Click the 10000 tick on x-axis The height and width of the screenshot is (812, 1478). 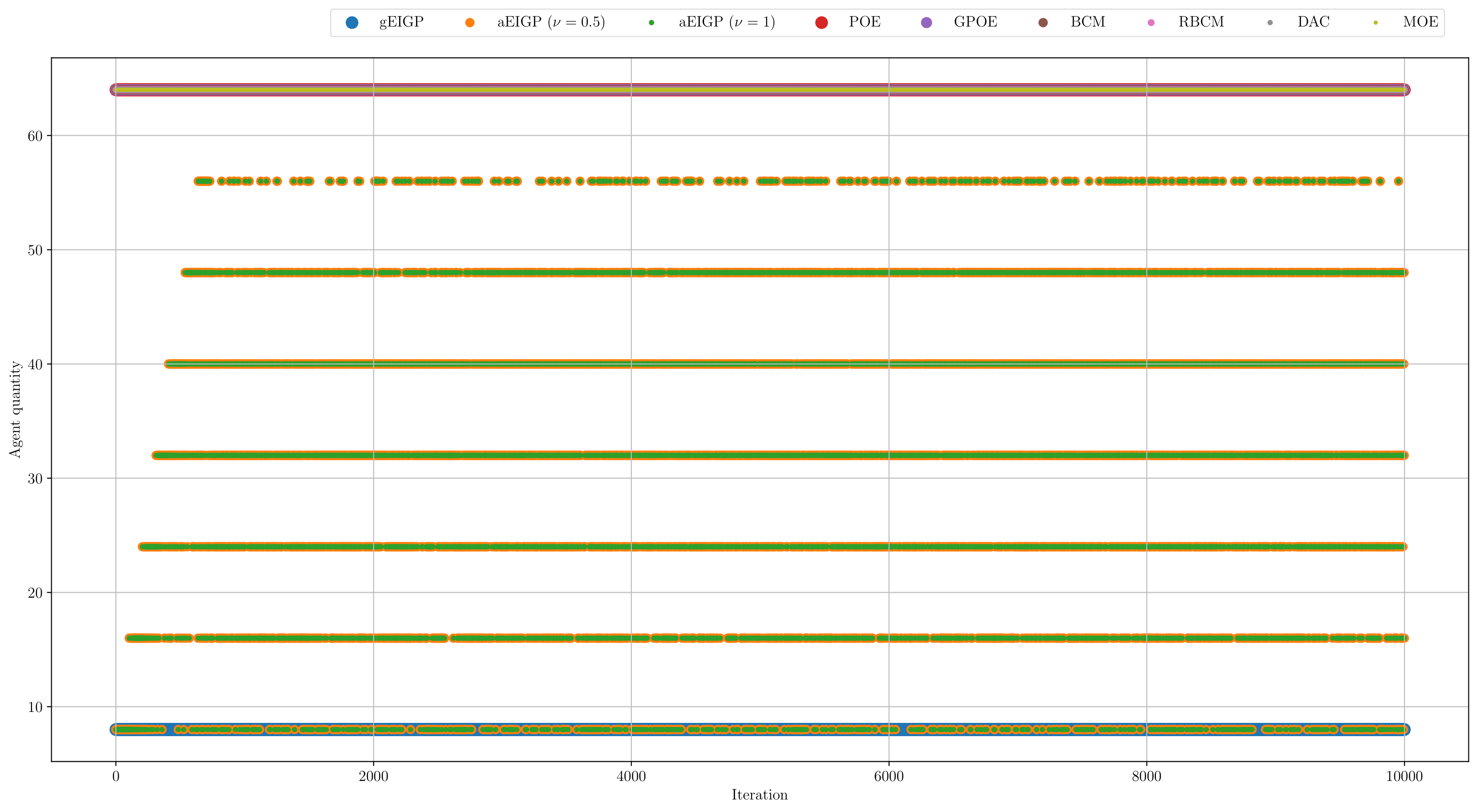click(1404, 776)
